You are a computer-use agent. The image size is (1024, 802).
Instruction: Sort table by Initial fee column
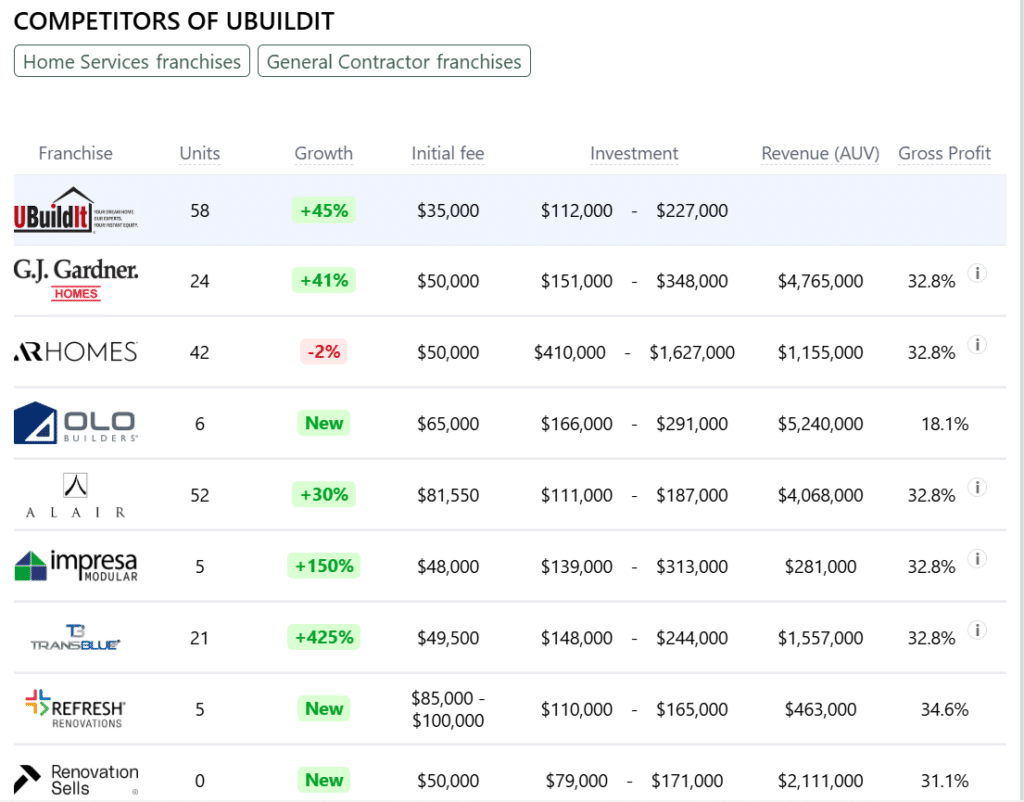pyautogui.click(x=448, y=153)
